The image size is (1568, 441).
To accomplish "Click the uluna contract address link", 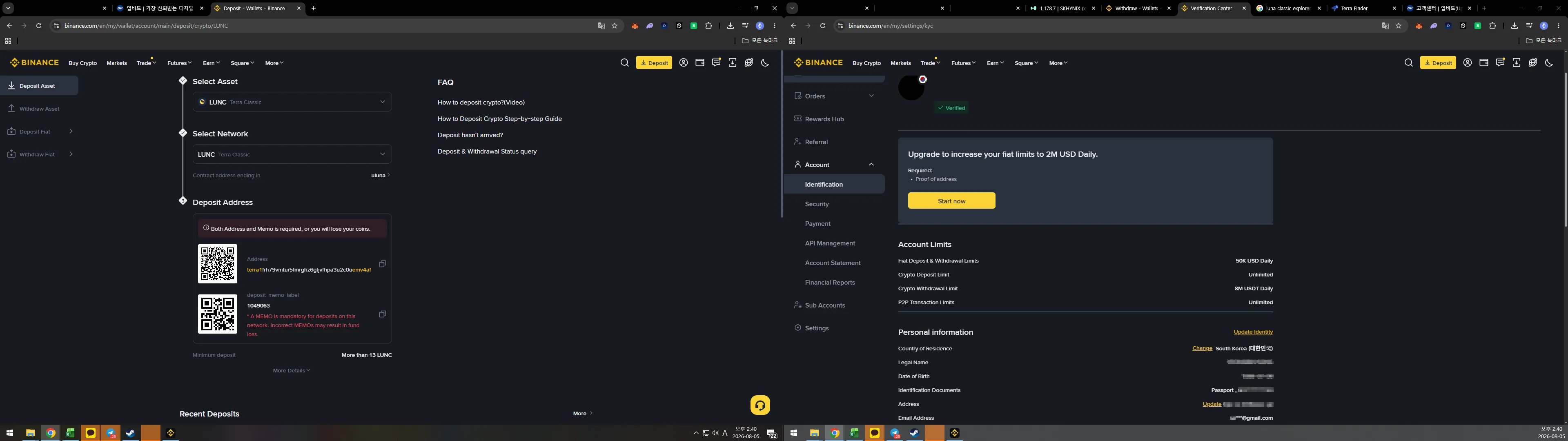I will click(381, 176).
